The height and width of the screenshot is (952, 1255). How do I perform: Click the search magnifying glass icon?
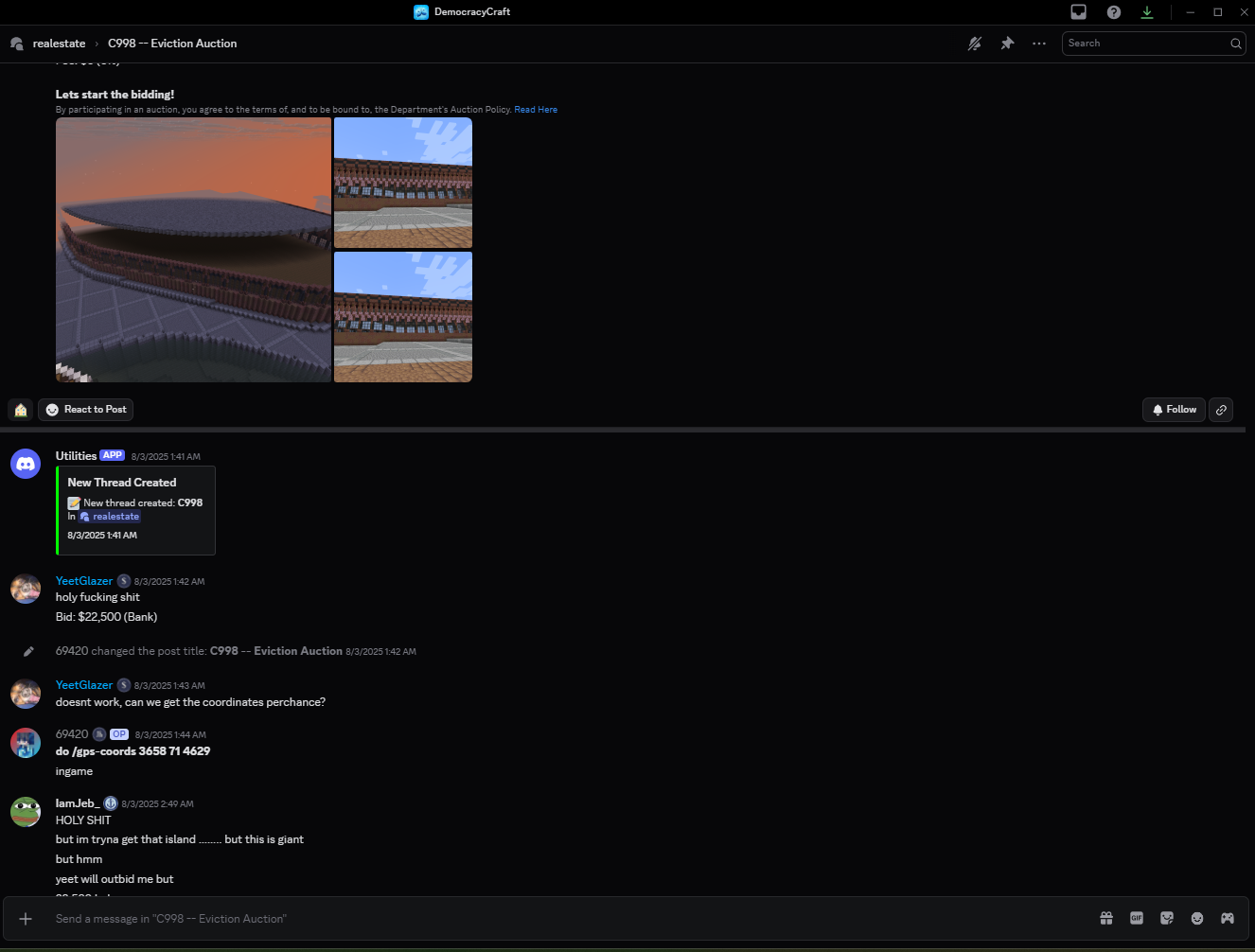pos(1236,44)
